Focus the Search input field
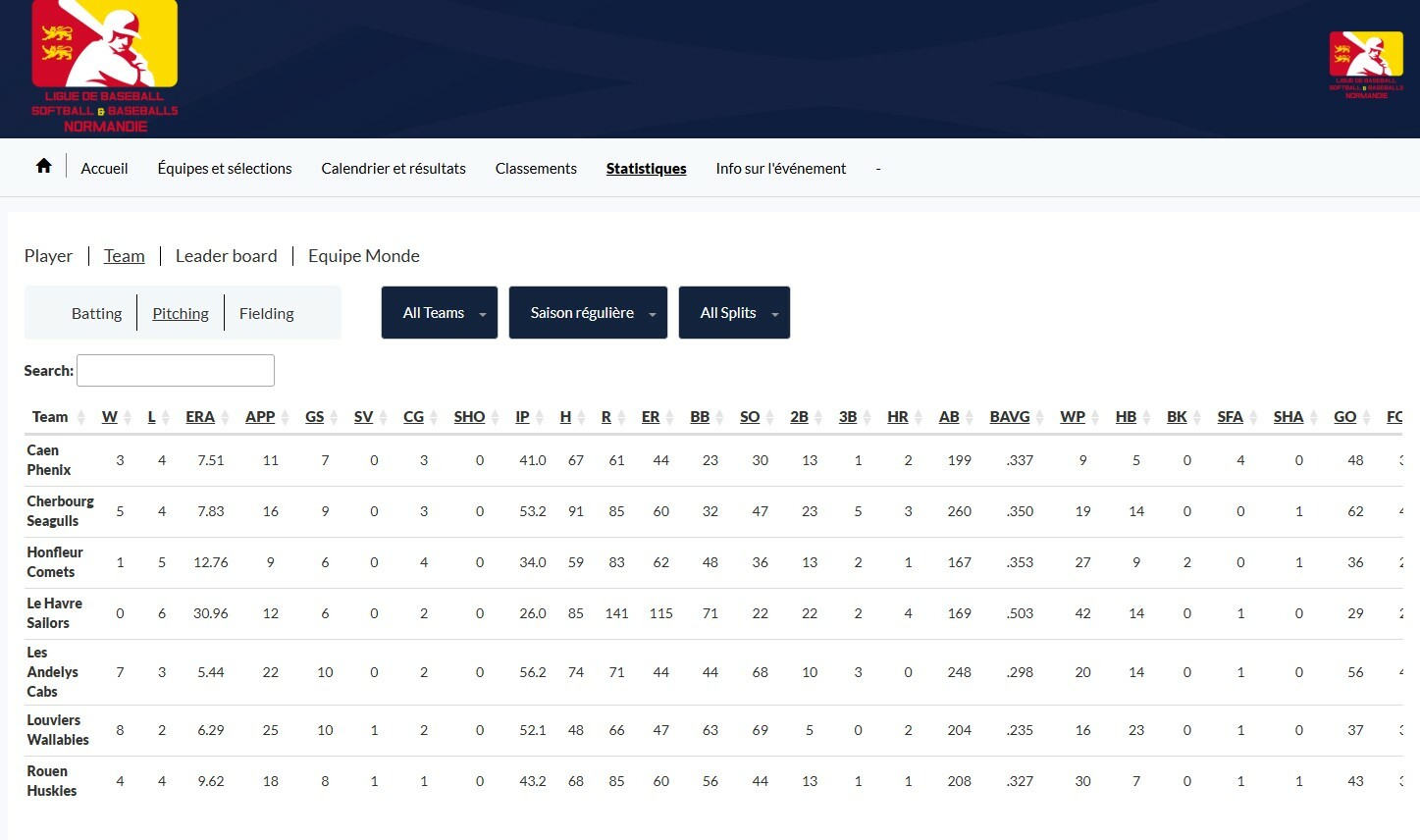Screen dimensions: 1420x840 coord(176,371)
